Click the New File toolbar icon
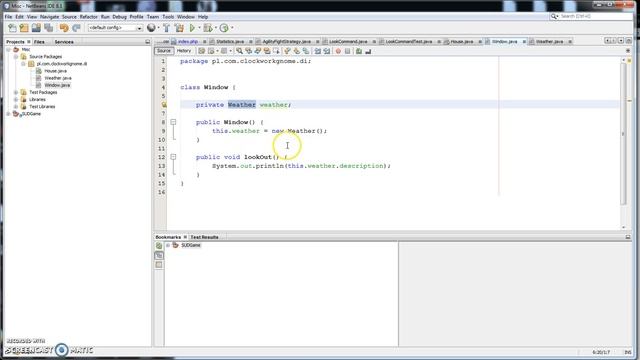640x360 pixels. 12,28
